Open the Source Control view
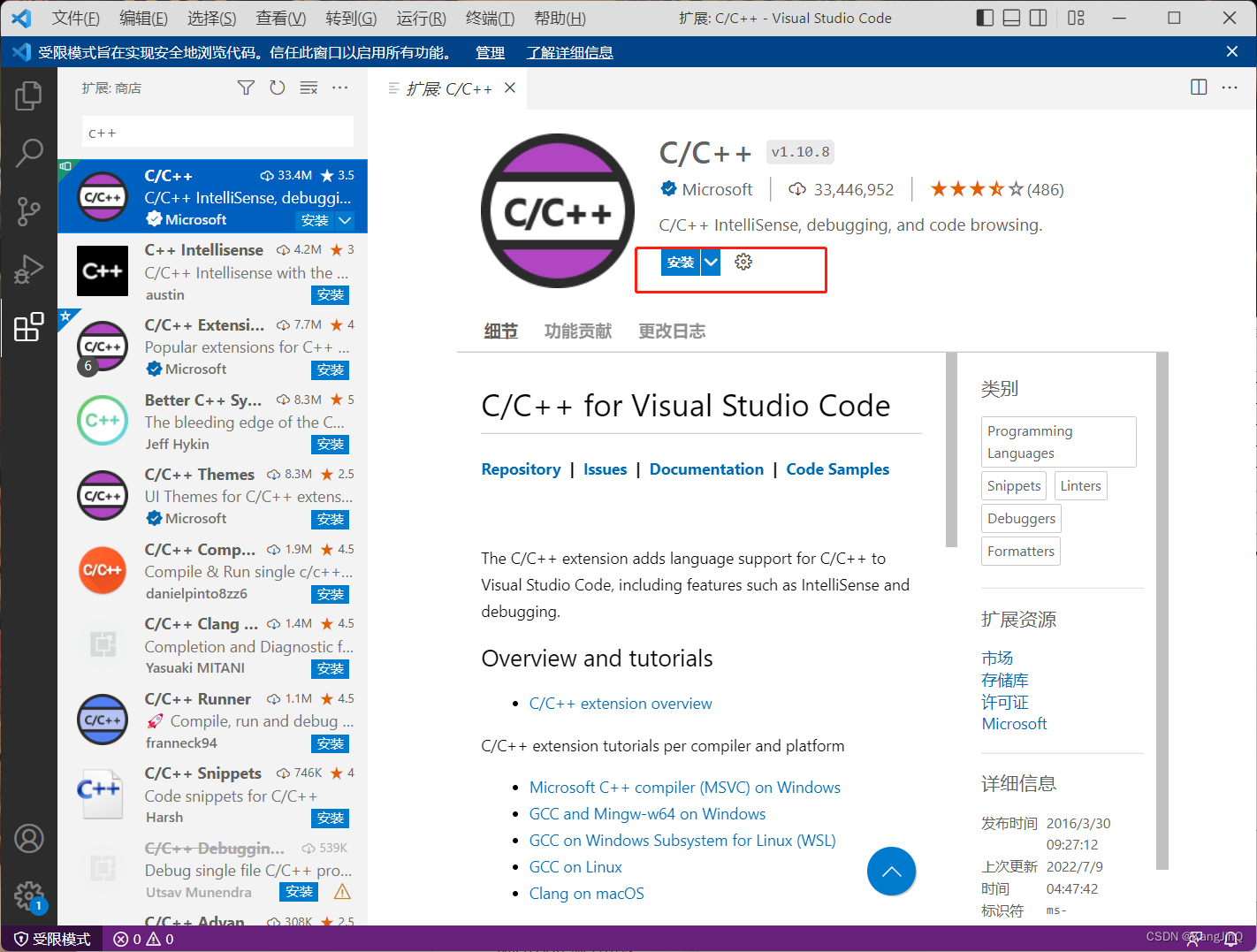Screen dimensions: 1257x952 pos(28,211)
